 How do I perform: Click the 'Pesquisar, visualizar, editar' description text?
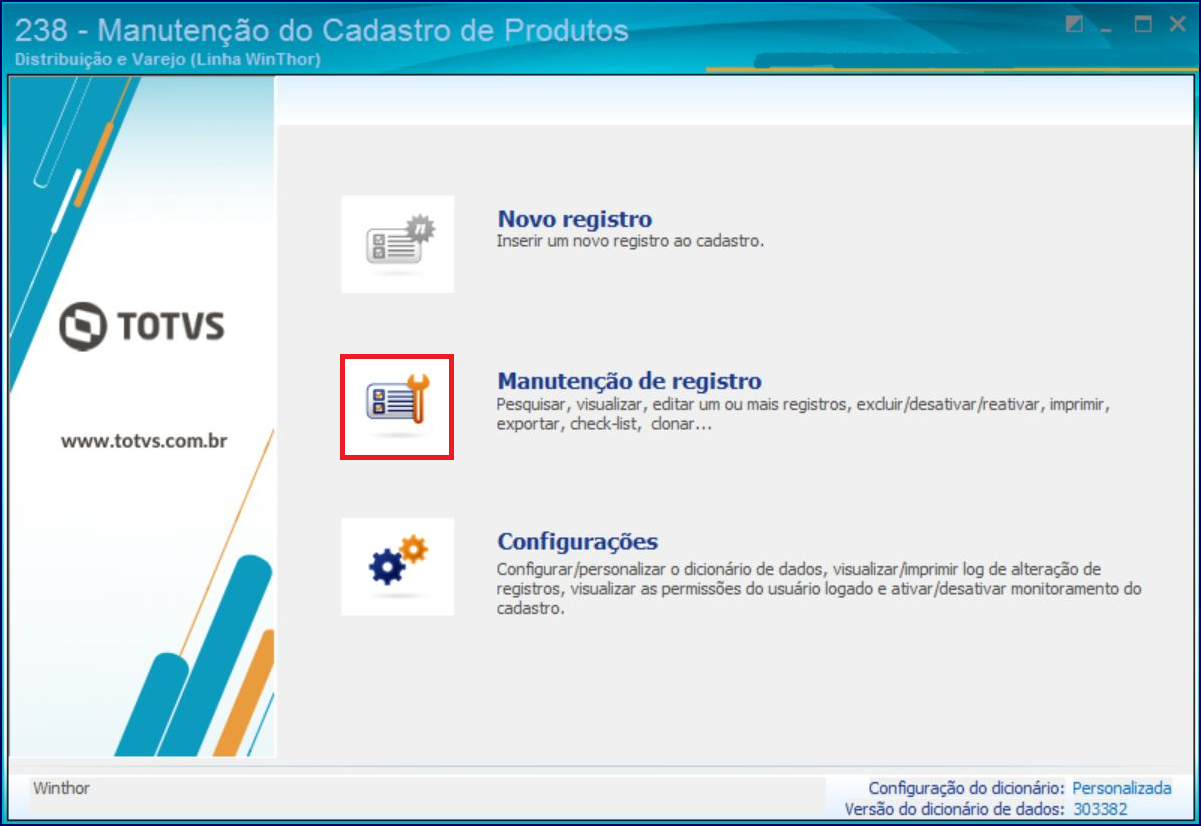[804, 415]
